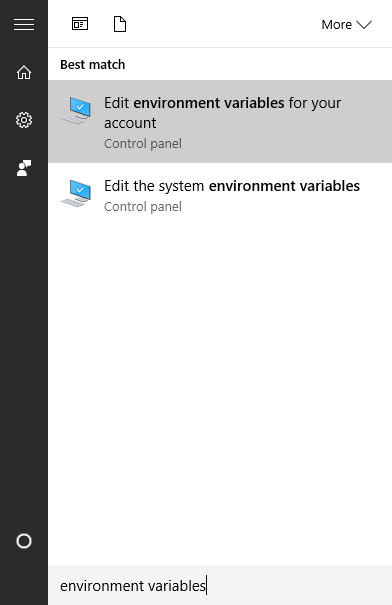Click the Cortana circle icon

click(24, 541)
